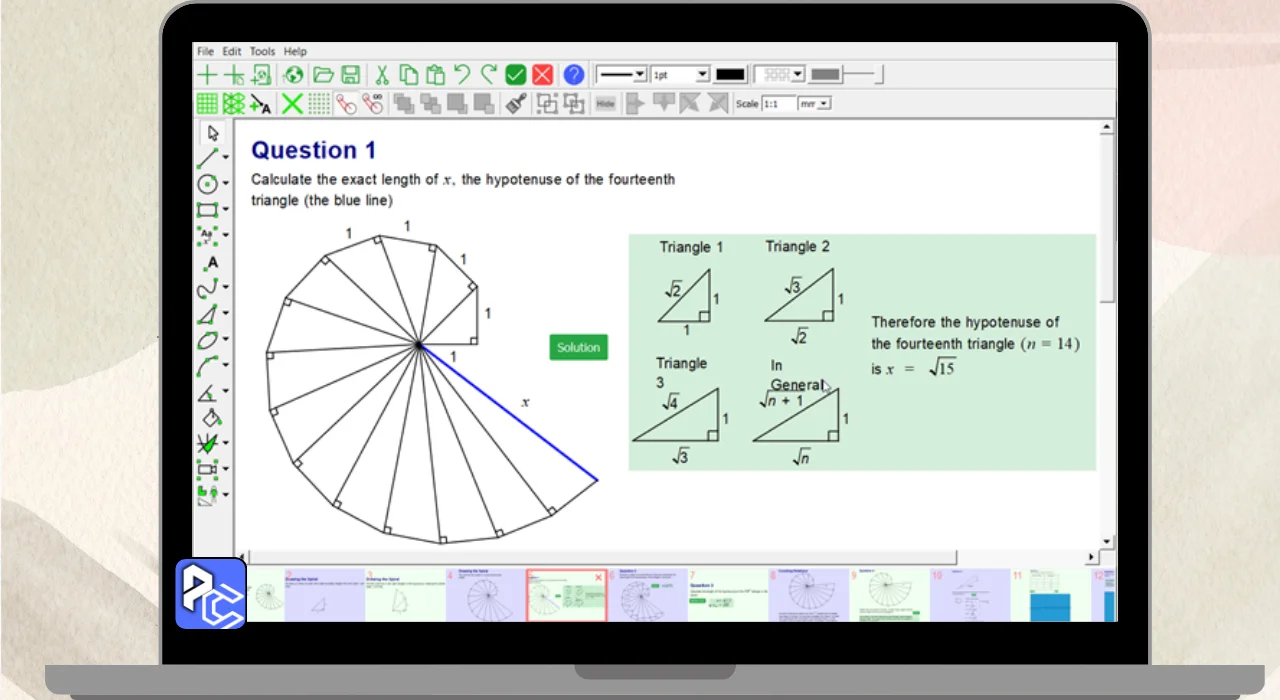Expand the curve tool options arrow
Screen dimensions: 1280x700
(225, 289)
